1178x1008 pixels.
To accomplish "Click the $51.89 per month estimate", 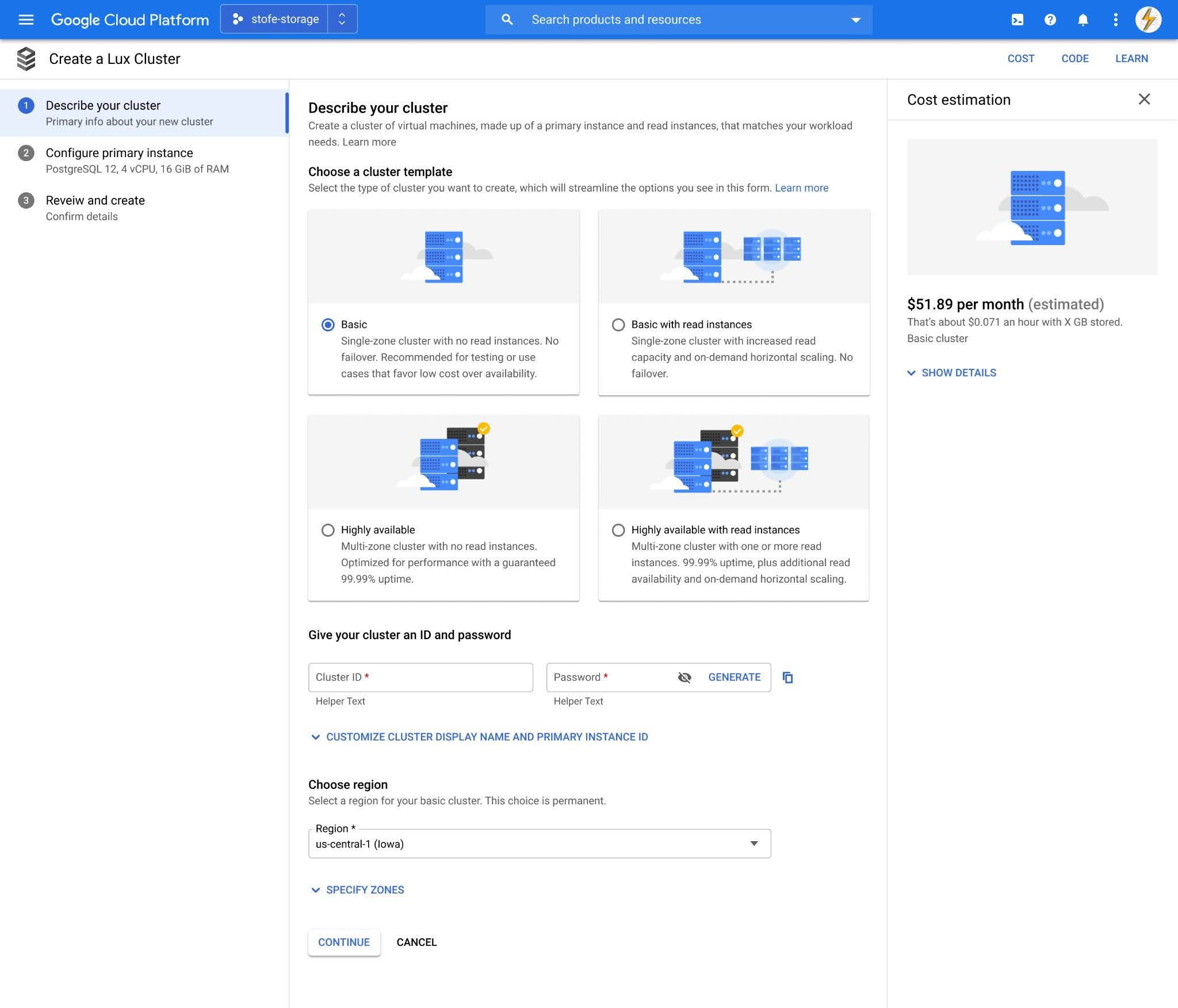I will pyautogui.click(x=1005, y=304).
